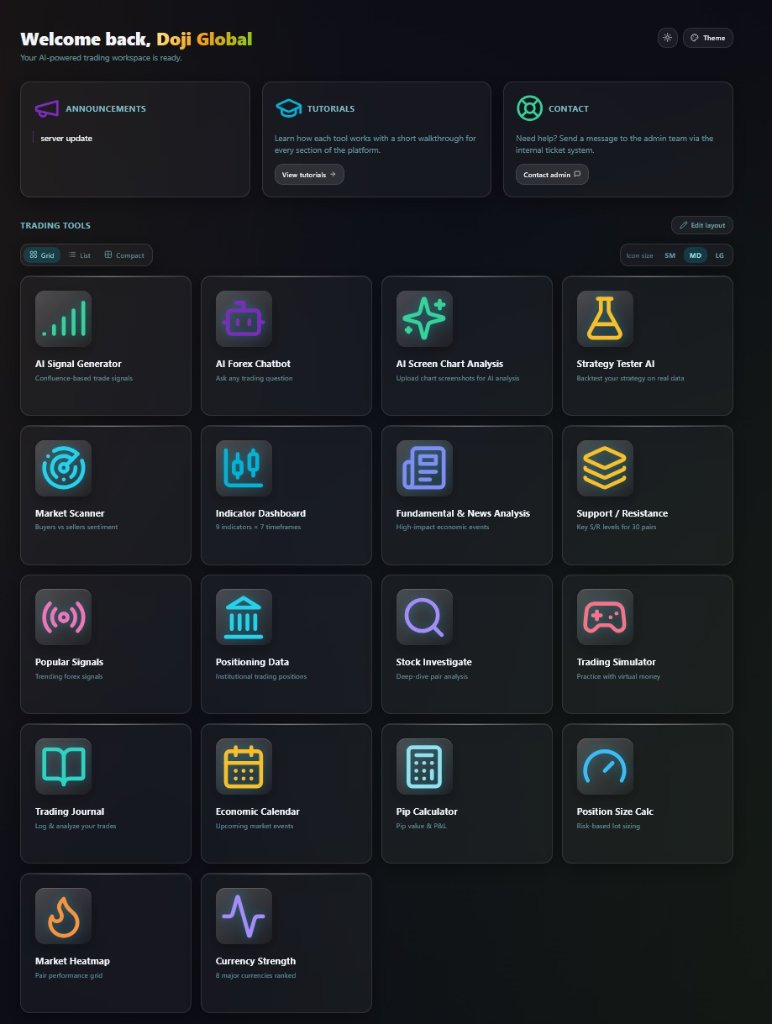Click the Contact admin button
Image resolution: width=772 pixels, height=1024 pixels.
[552, 174]
